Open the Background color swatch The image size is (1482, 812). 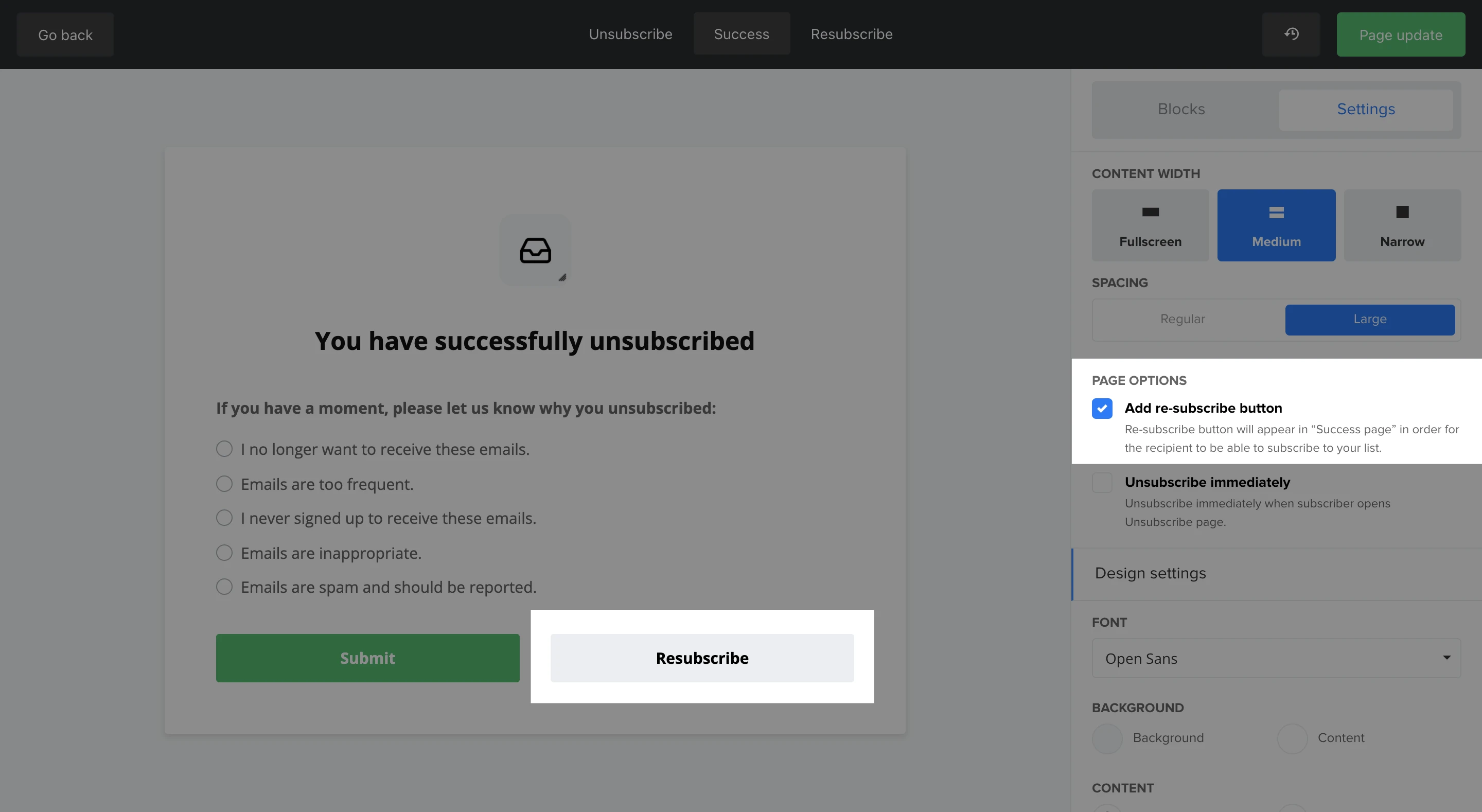pos(1107,738)
